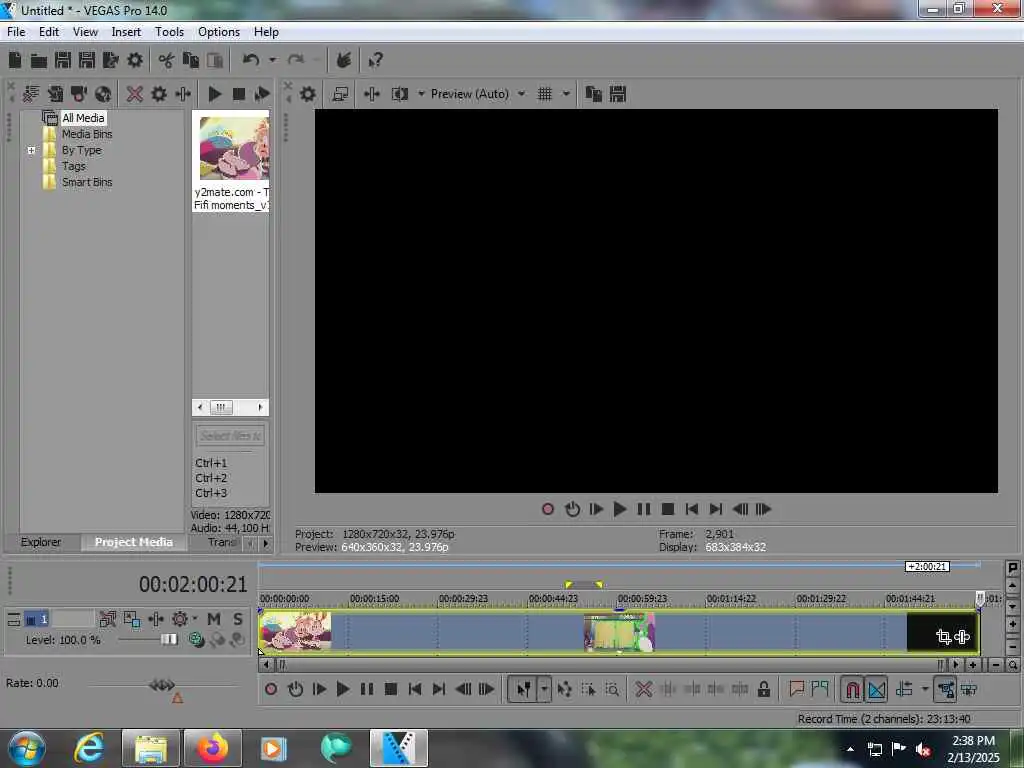Image resolution: width=1024 pixels, height=768 pixels.
Task: Toggle loop playback in preview transport
Action: (572, 509)
